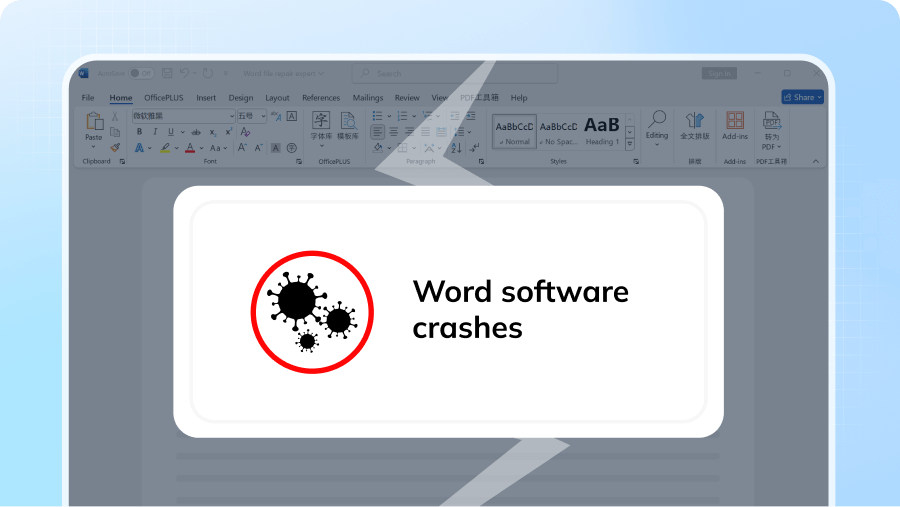
Task: Open the File menu
Action: click(88, 98)
